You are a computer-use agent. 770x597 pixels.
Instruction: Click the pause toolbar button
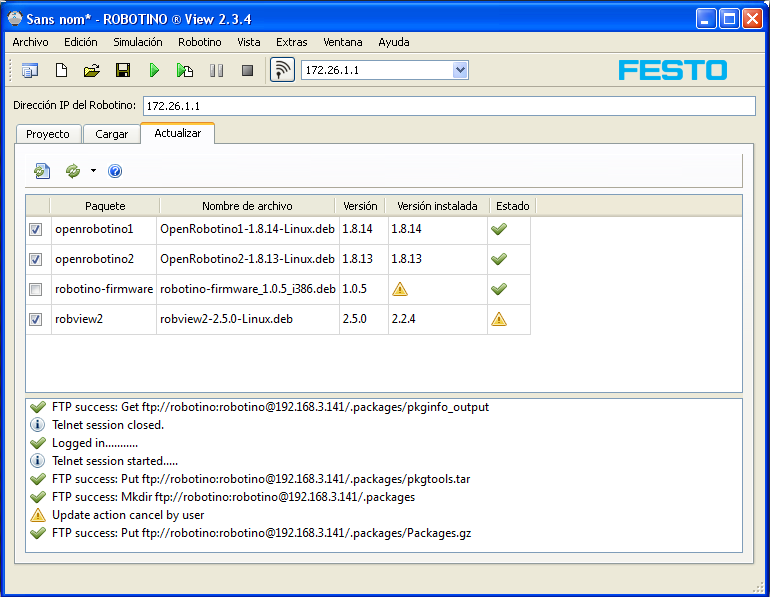(x=216, y=70)
